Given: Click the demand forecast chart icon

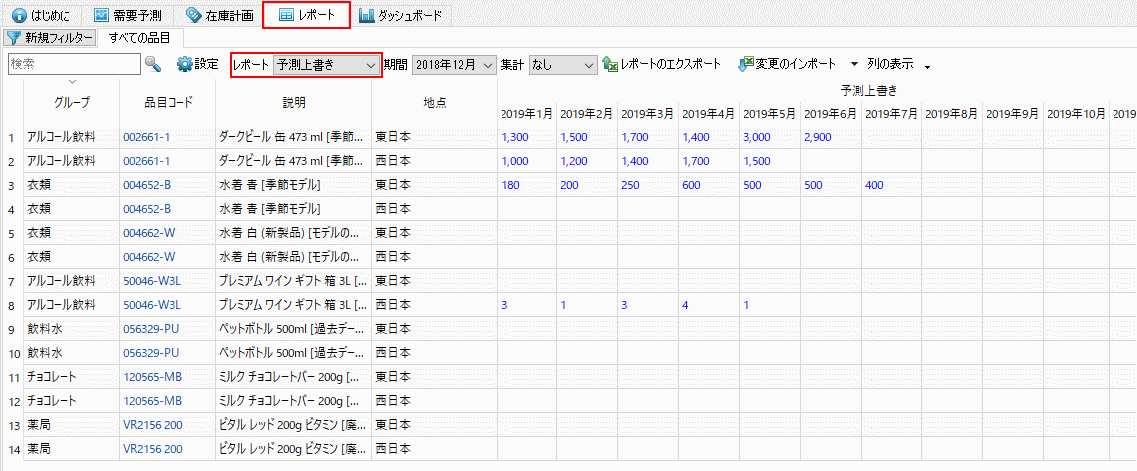Looking at the screenshot, I should pos(101,16).
